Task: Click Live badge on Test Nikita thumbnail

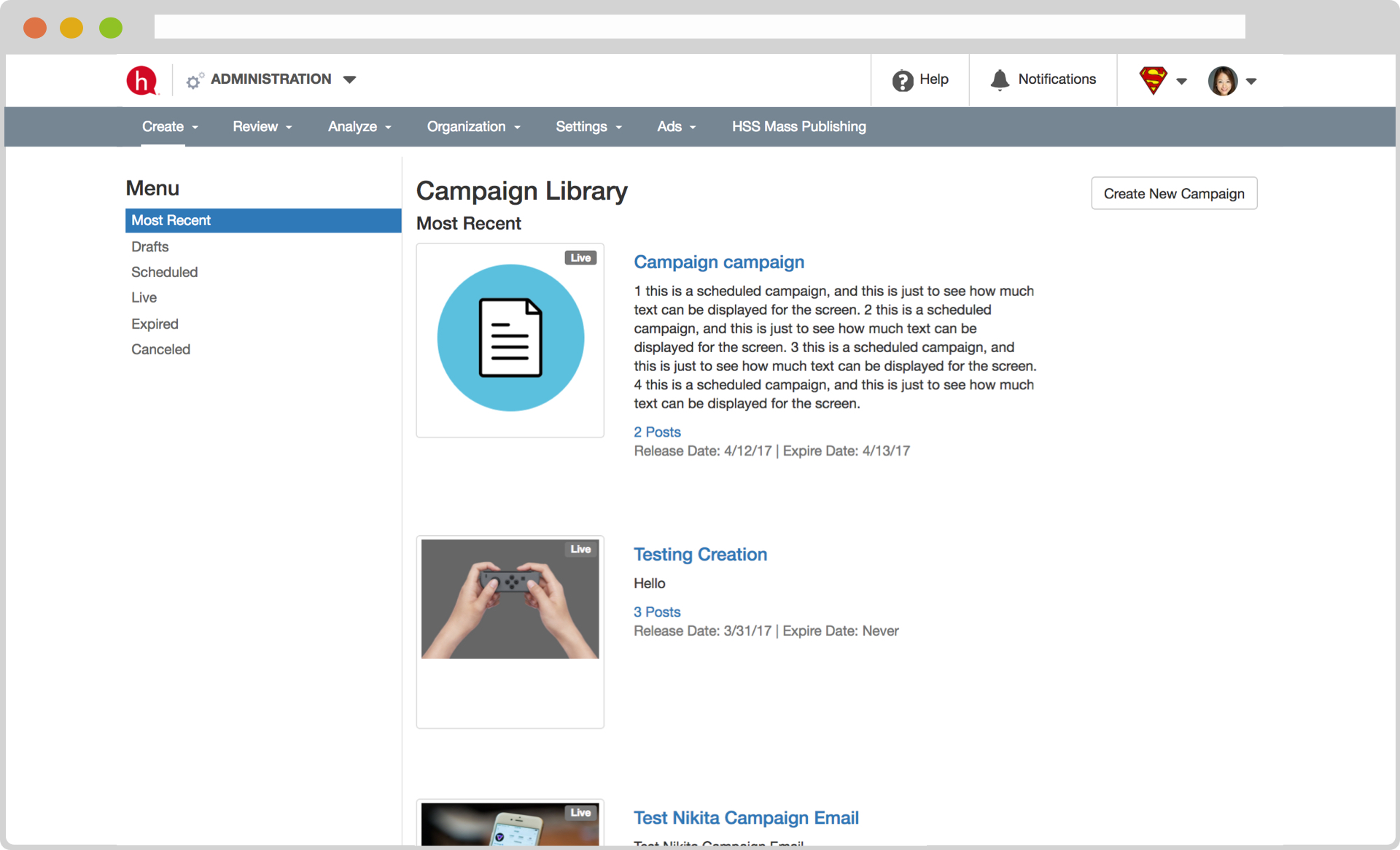Action: click(x=580, y=813)
